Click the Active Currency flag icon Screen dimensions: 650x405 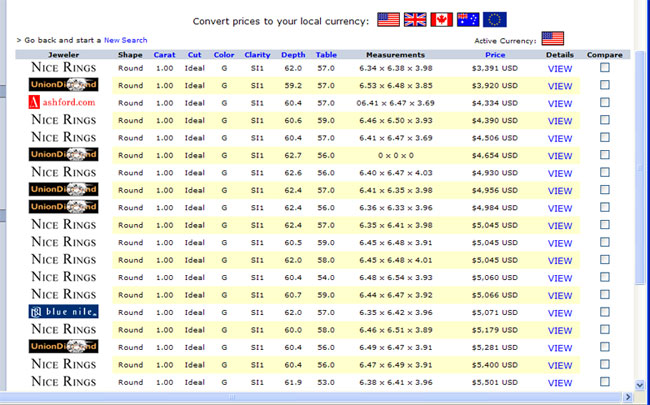point(552,39)
